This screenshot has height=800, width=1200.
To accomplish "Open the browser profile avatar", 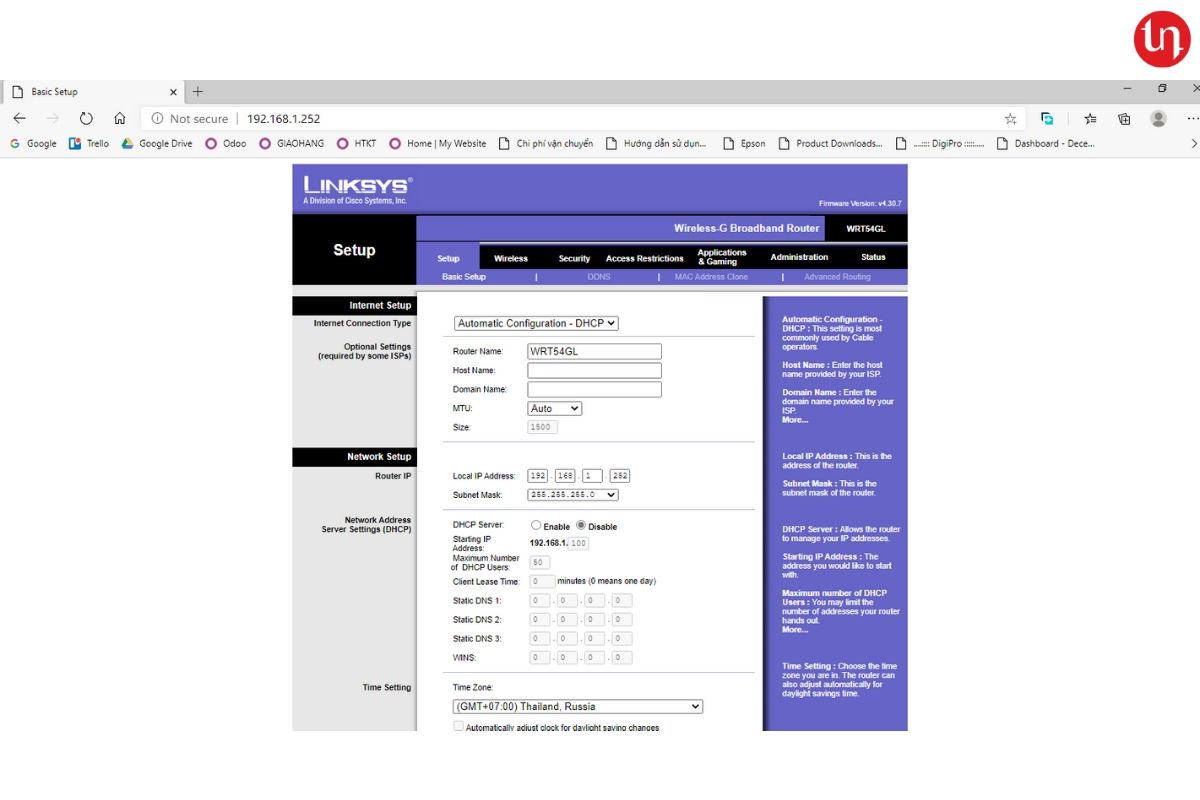I will 1158,118.
